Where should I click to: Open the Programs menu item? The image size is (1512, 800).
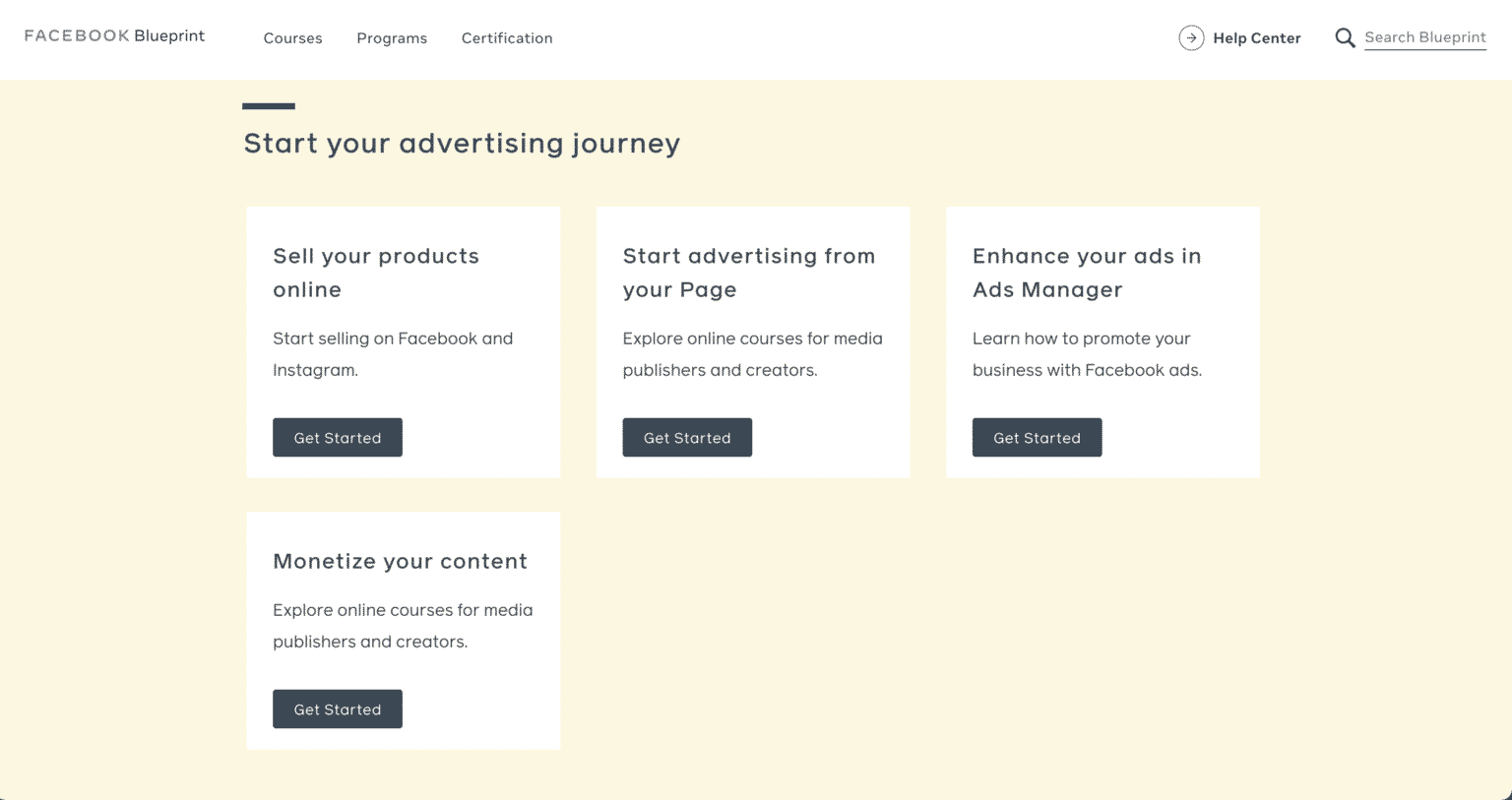click(392, 38)
